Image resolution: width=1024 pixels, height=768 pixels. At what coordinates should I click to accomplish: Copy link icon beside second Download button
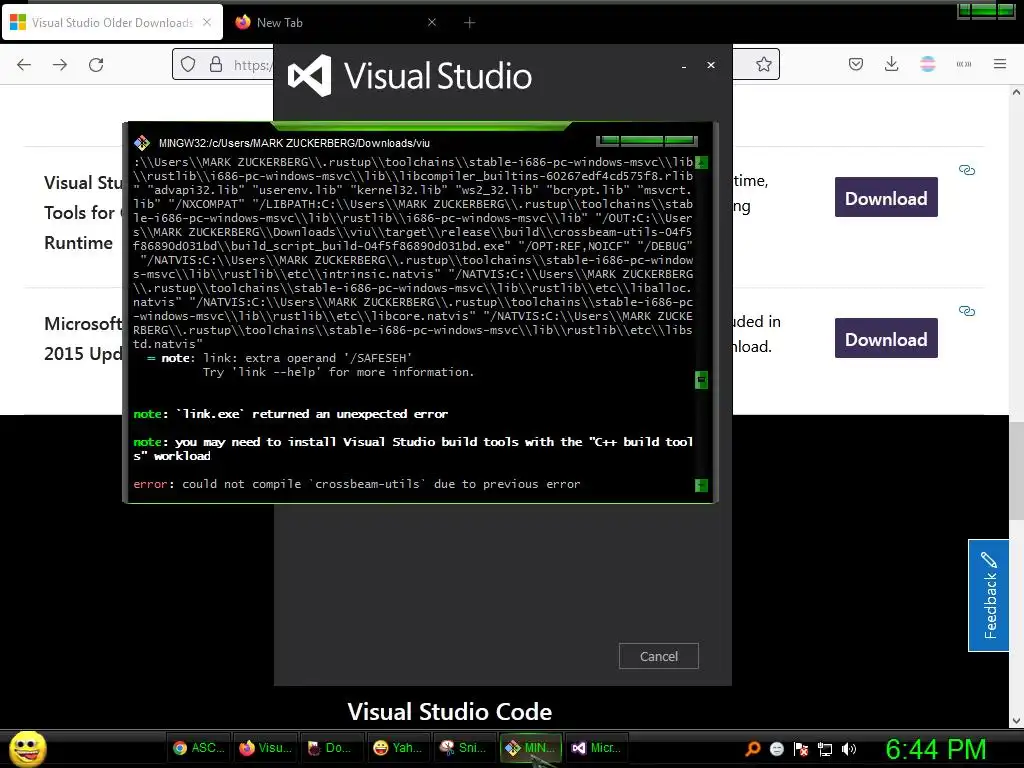967,311
